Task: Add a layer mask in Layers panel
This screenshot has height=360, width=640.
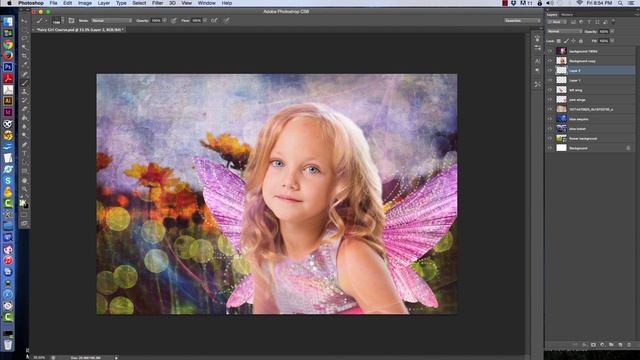Action: [593, 345]
